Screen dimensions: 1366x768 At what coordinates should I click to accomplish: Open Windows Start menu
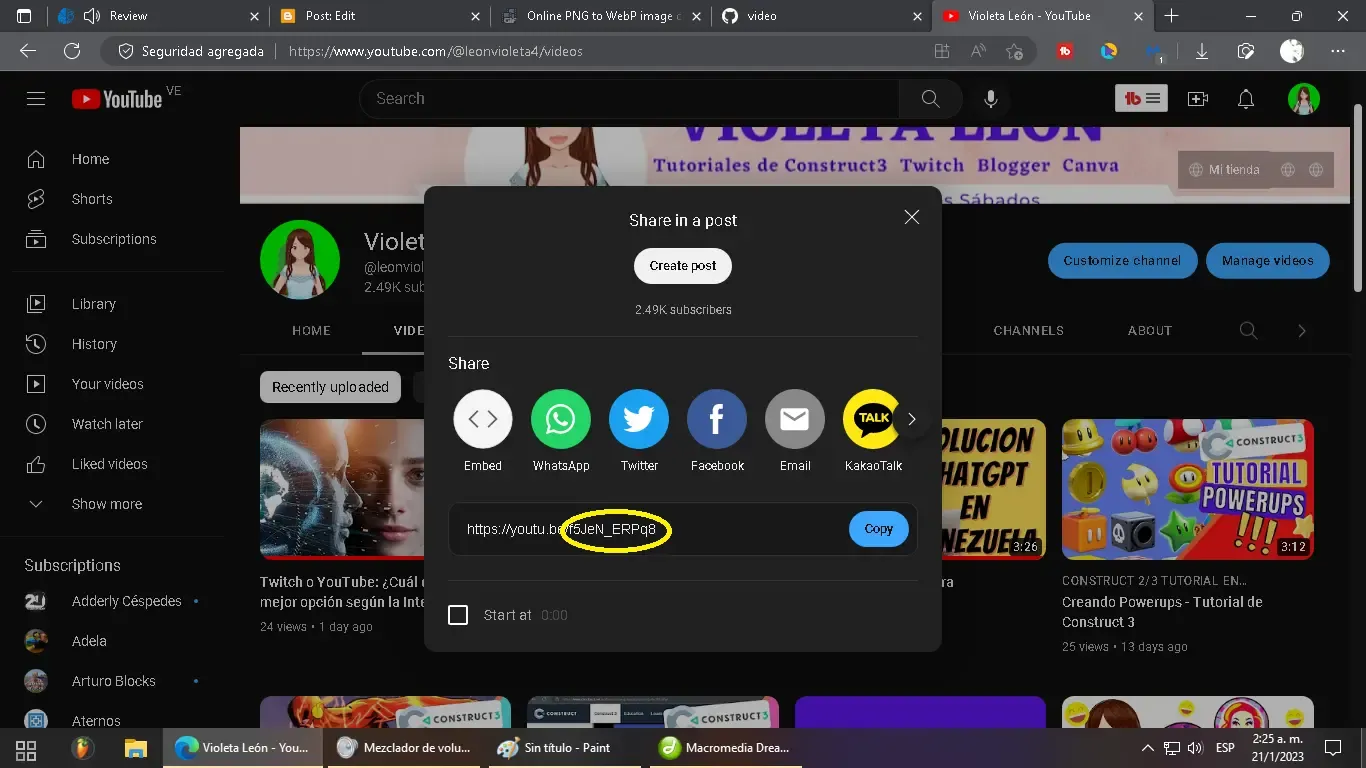point(26,748)
